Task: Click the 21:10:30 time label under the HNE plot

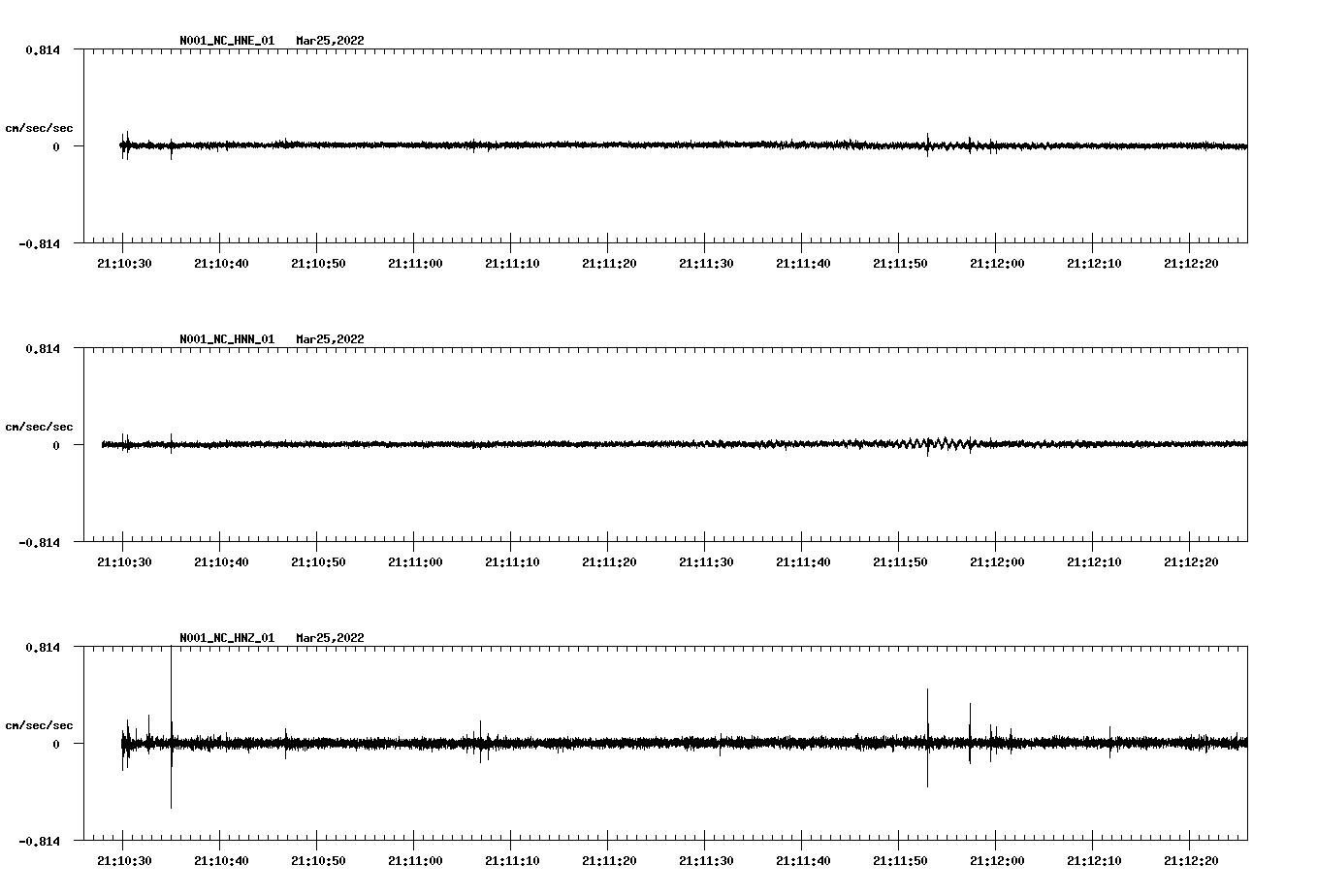Action: coord(124,264)
